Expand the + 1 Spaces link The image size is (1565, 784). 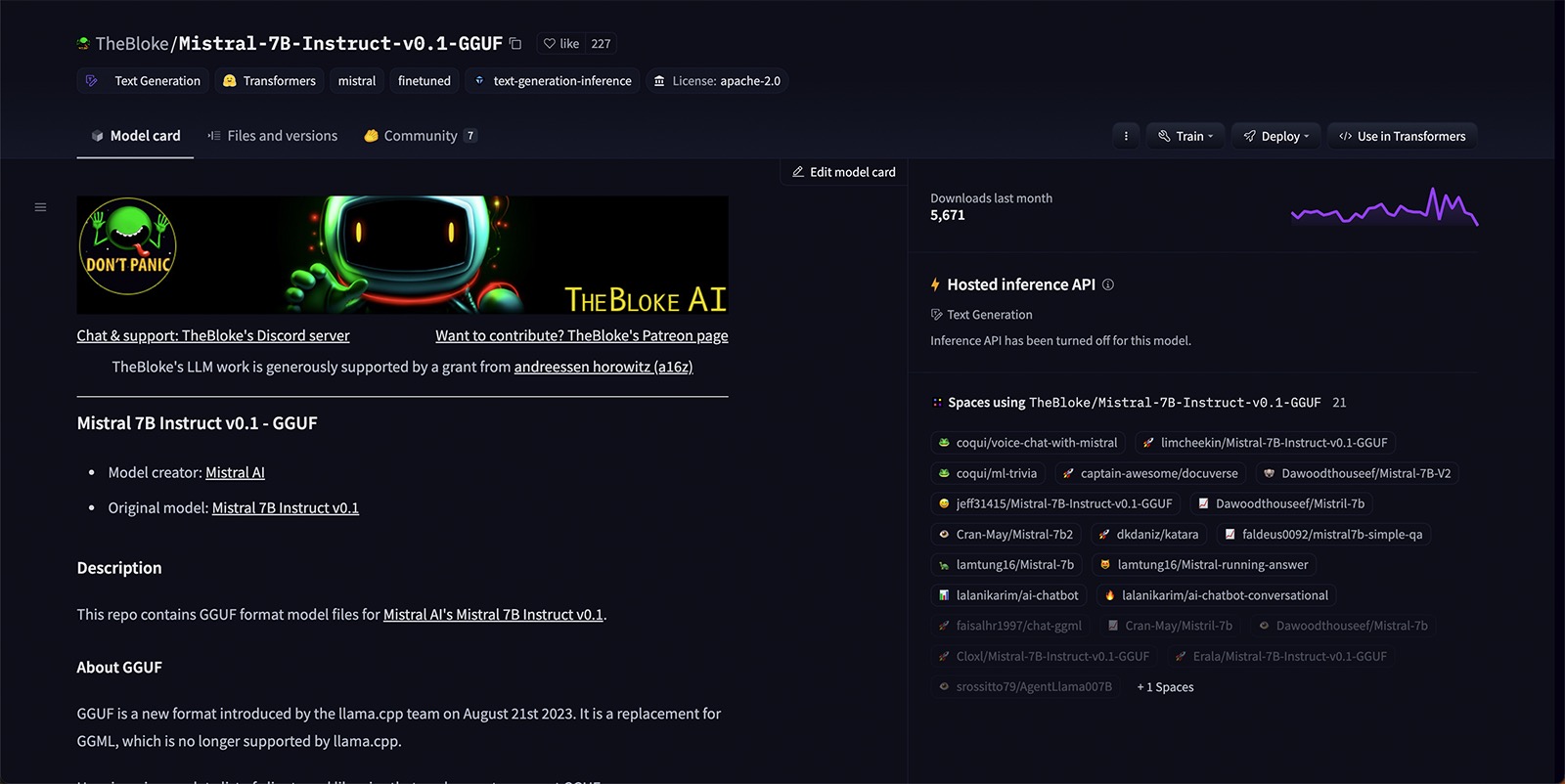[x=1166, y=687]
